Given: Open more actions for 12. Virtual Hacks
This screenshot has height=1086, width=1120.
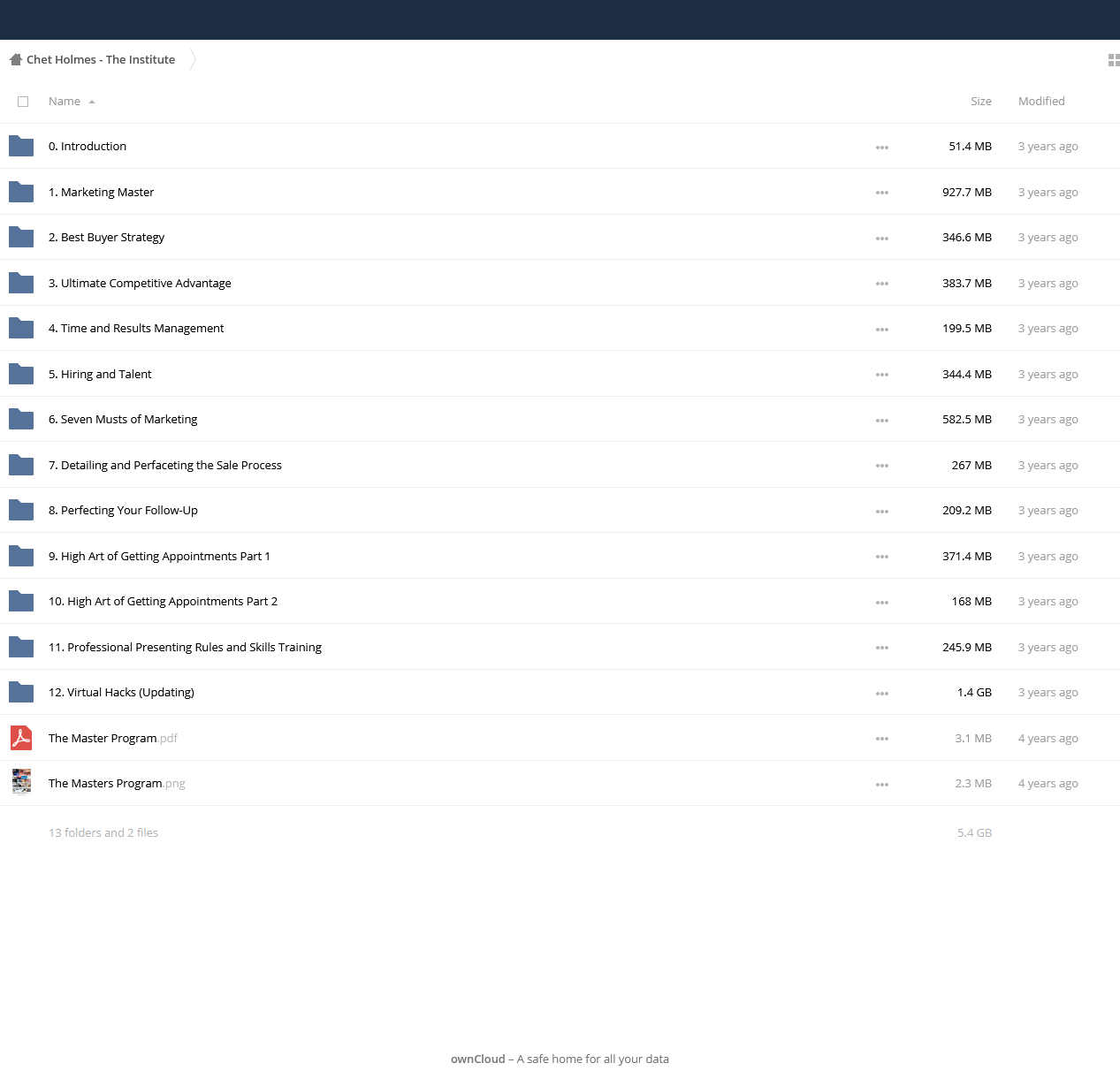Looking at the screenshot, I should click(882, 694).
